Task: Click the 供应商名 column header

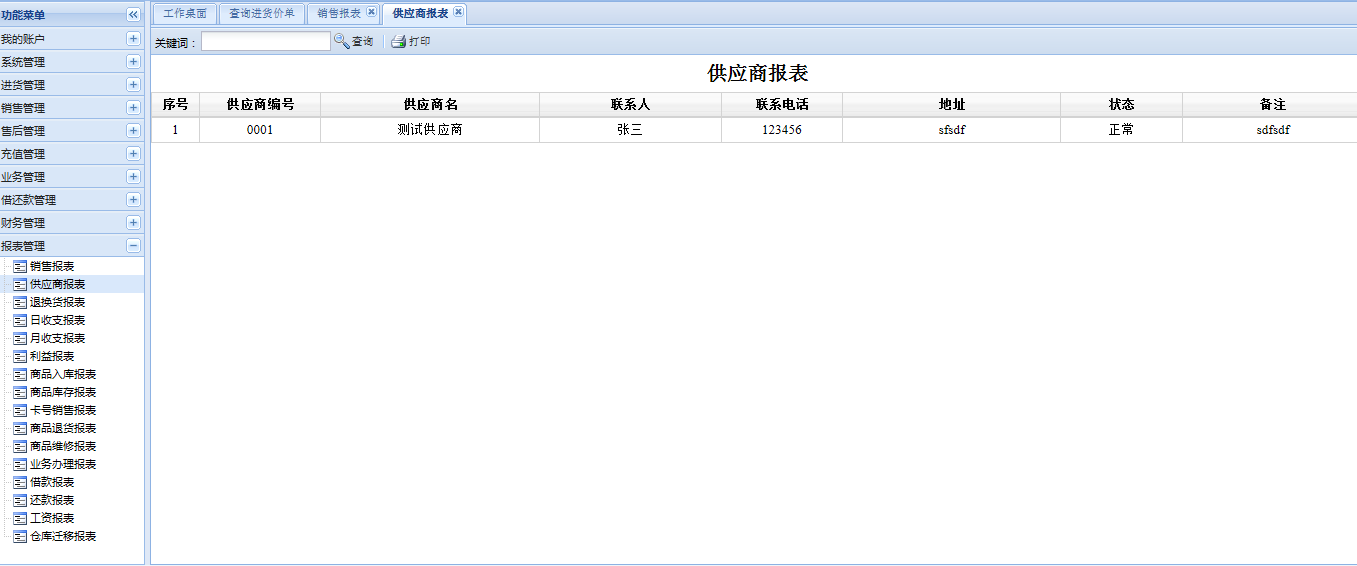Action: click(430, 105)
